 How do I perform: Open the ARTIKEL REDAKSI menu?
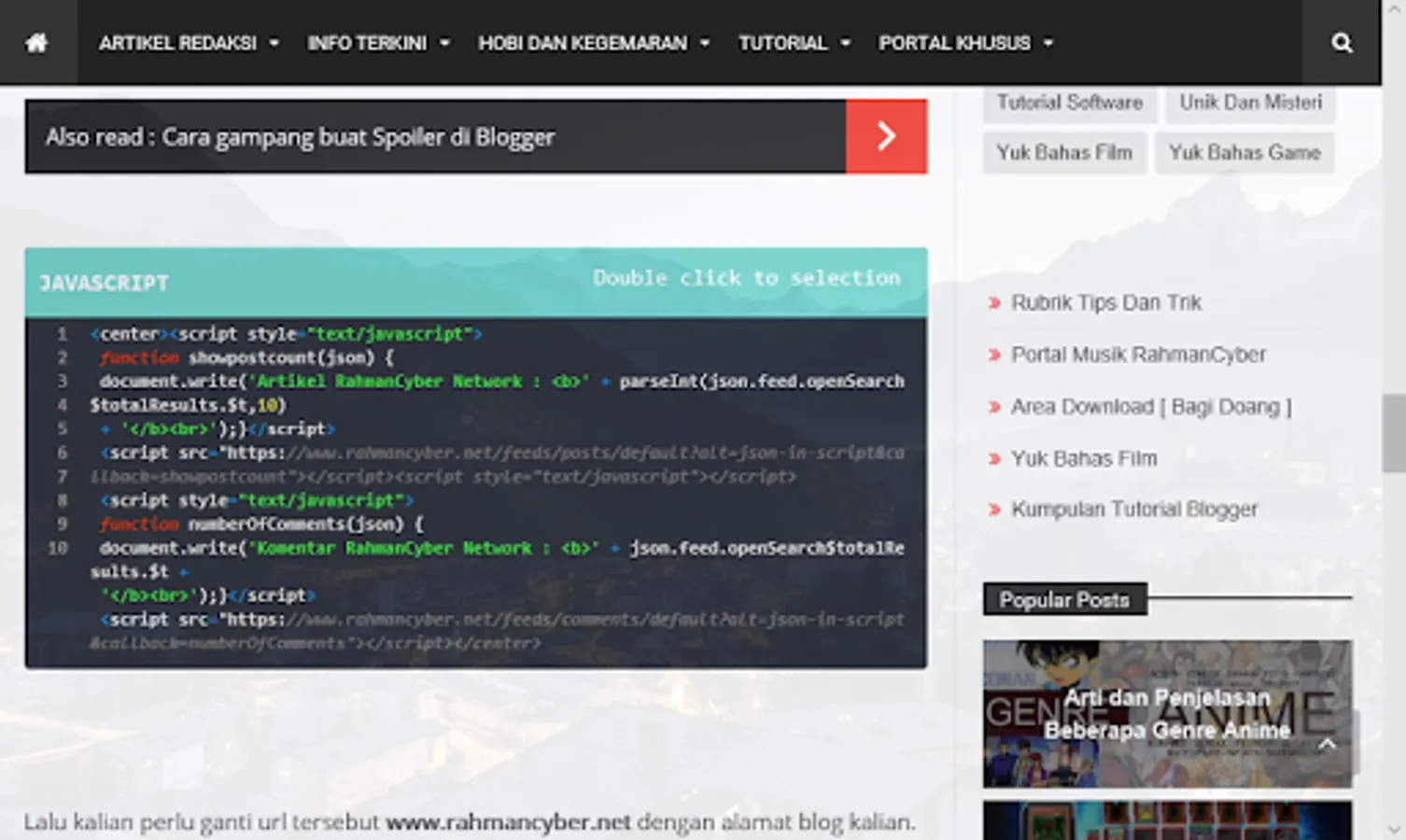click(x=177, y=43)
